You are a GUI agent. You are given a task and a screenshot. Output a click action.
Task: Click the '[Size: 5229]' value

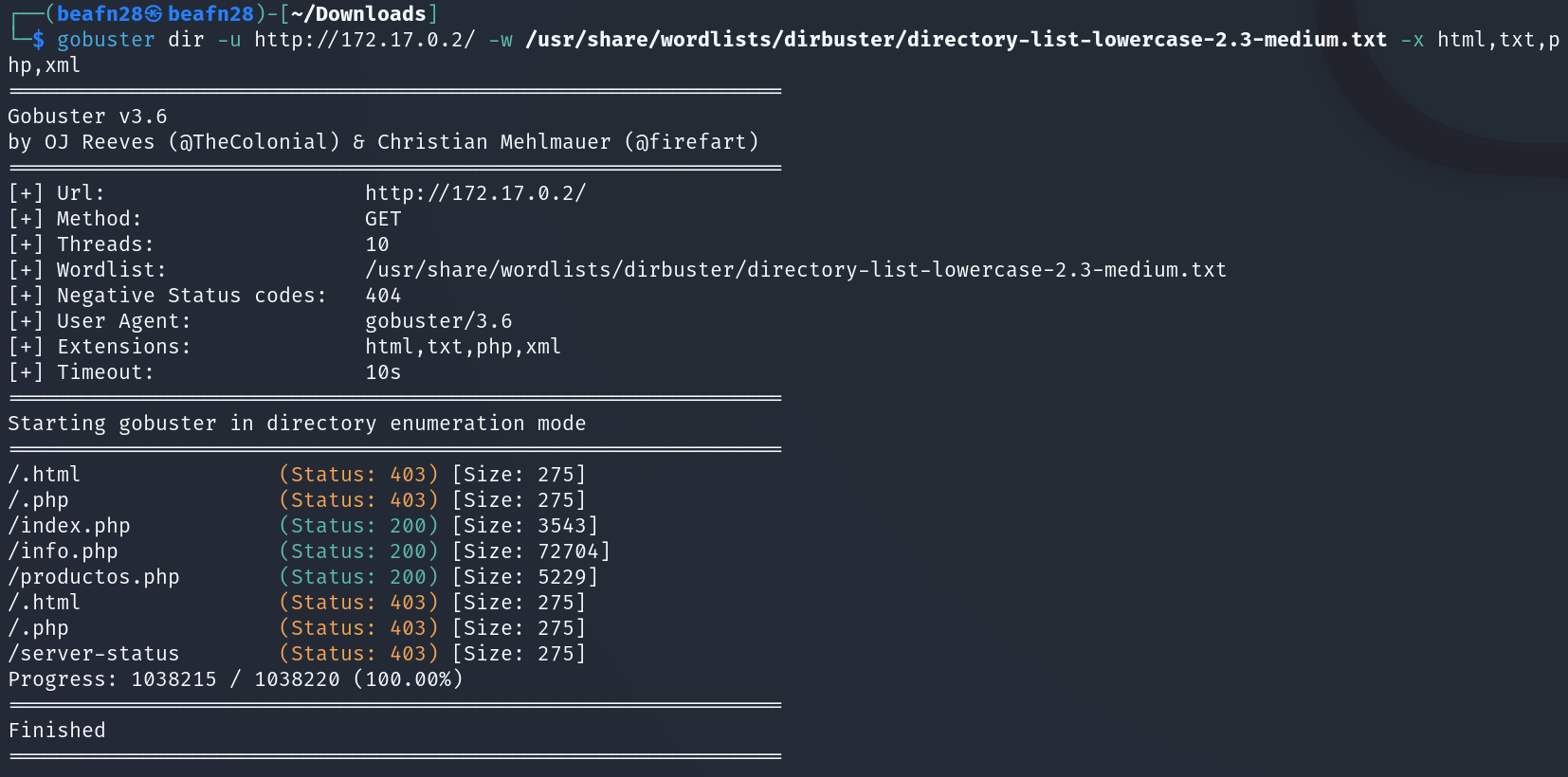coord(525,577)
